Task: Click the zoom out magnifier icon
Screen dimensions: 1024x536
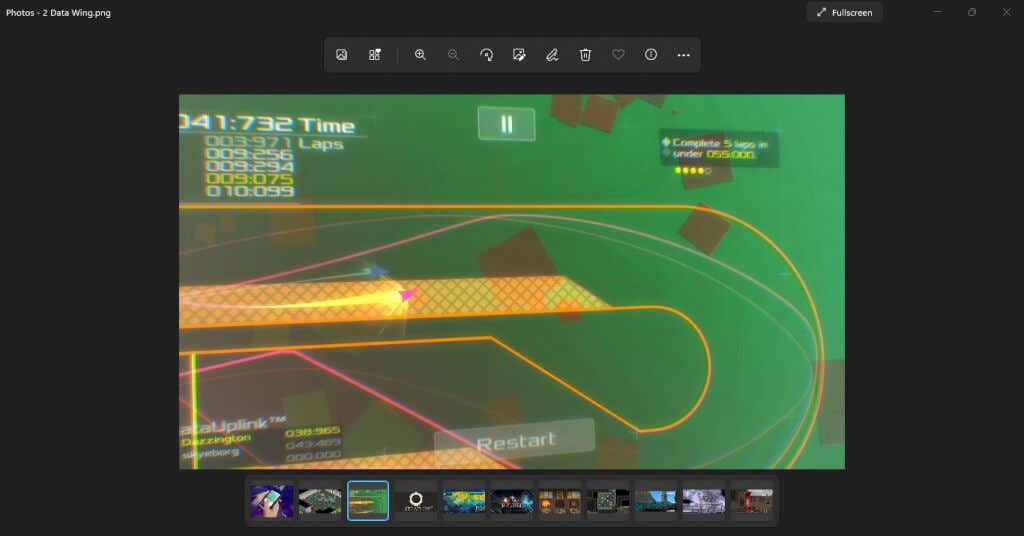Action: 453,55
